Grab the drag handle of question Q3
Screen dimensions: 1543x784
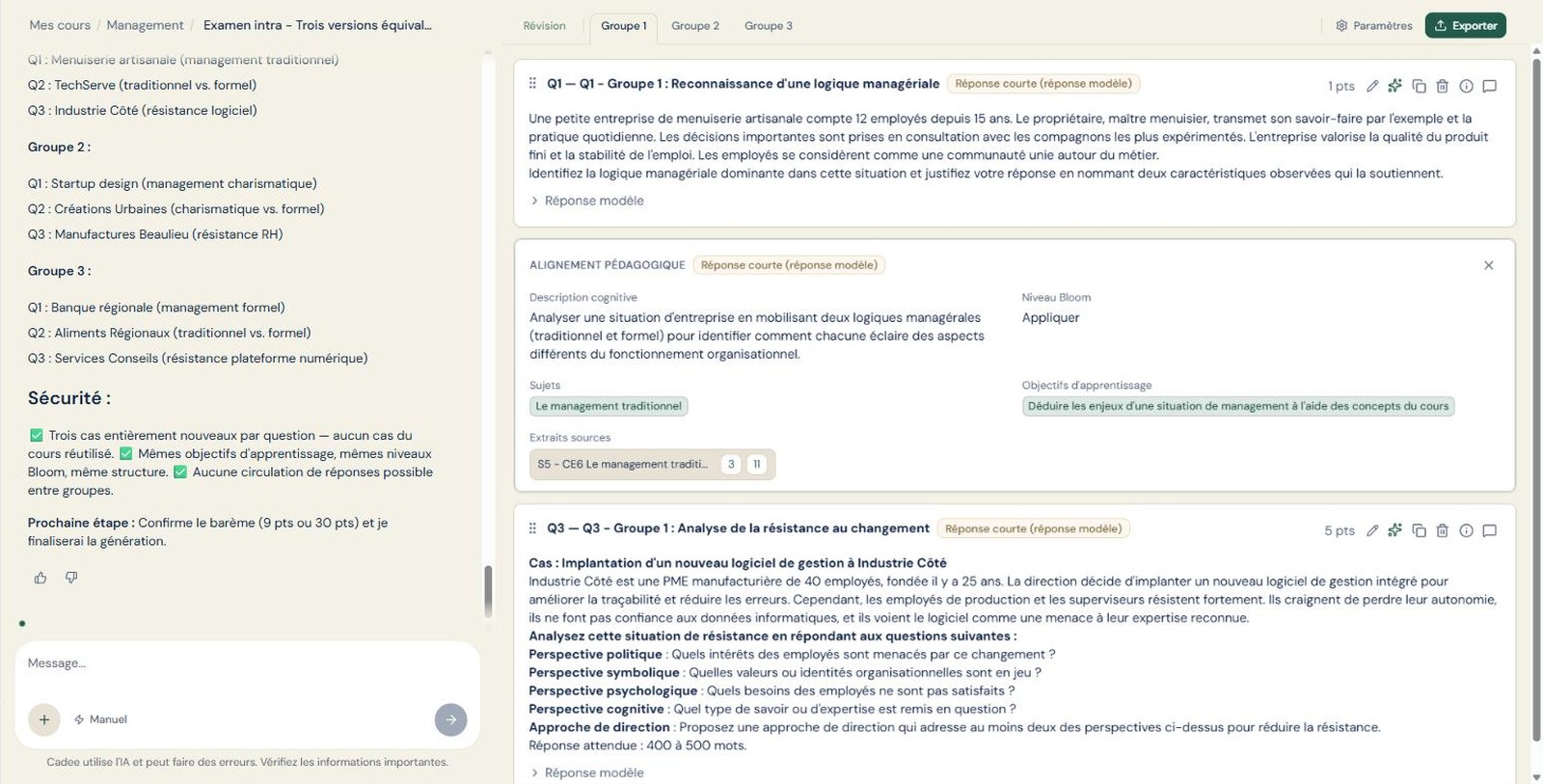coord(532,528)
